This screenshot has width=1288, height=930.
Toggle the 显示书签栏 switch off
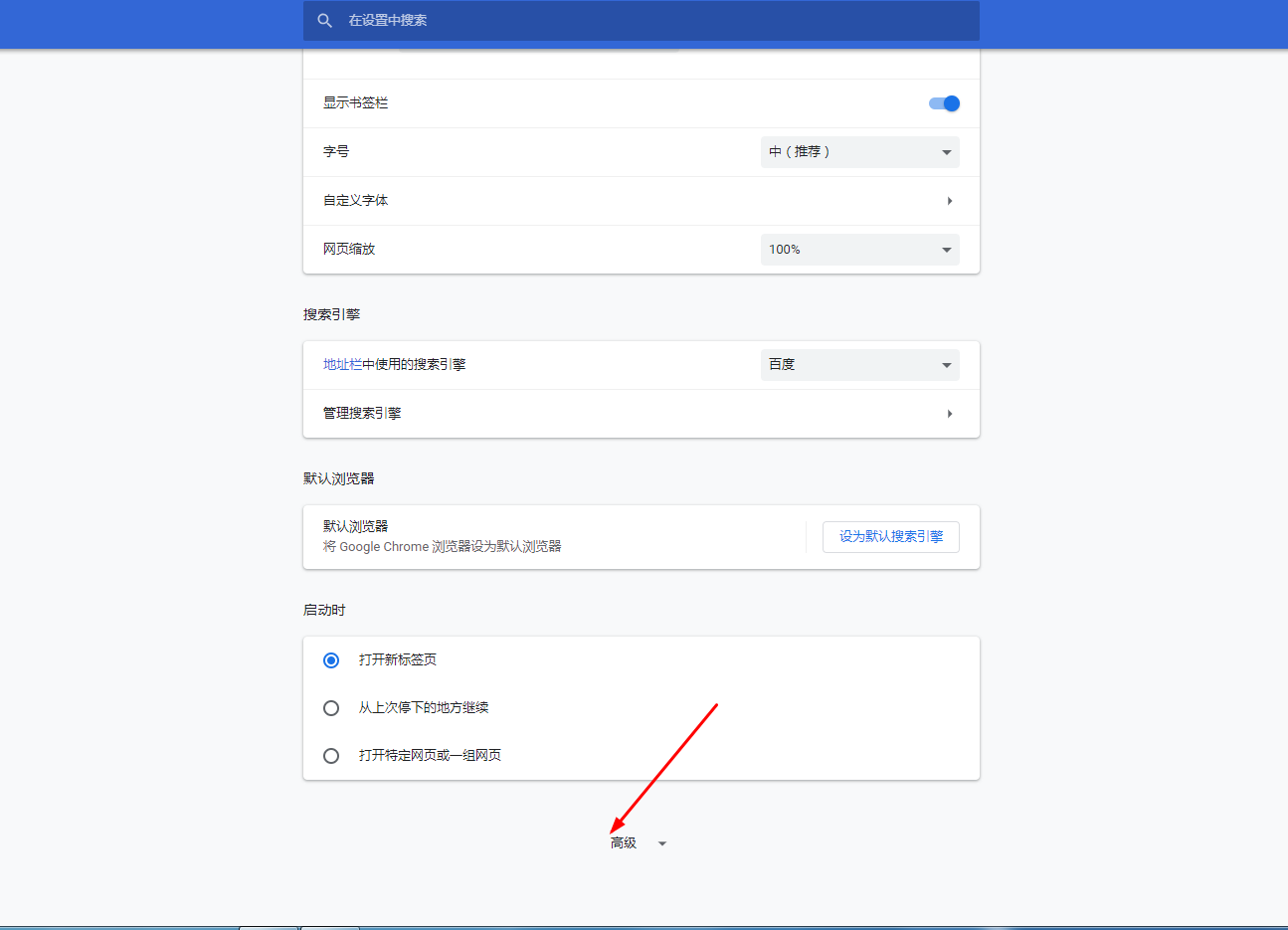(944, 103)
